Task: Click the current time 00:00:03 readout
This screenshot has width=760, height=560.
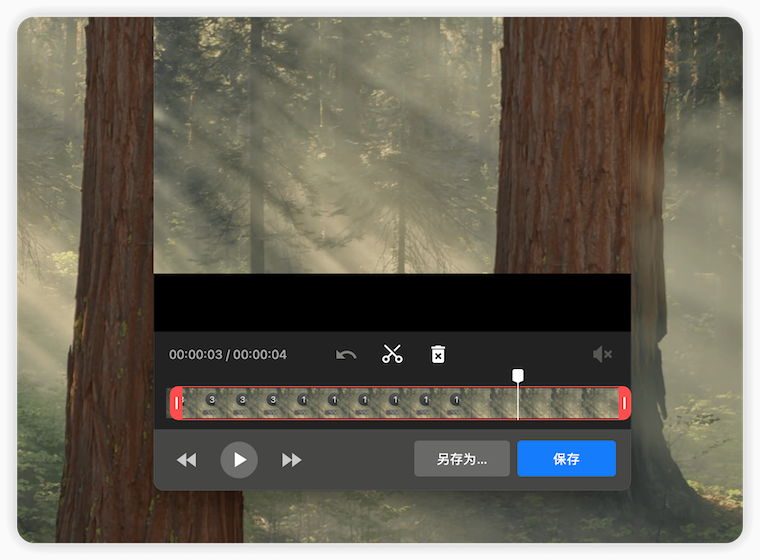Action: pyautogui.click(x=197, y=355)
